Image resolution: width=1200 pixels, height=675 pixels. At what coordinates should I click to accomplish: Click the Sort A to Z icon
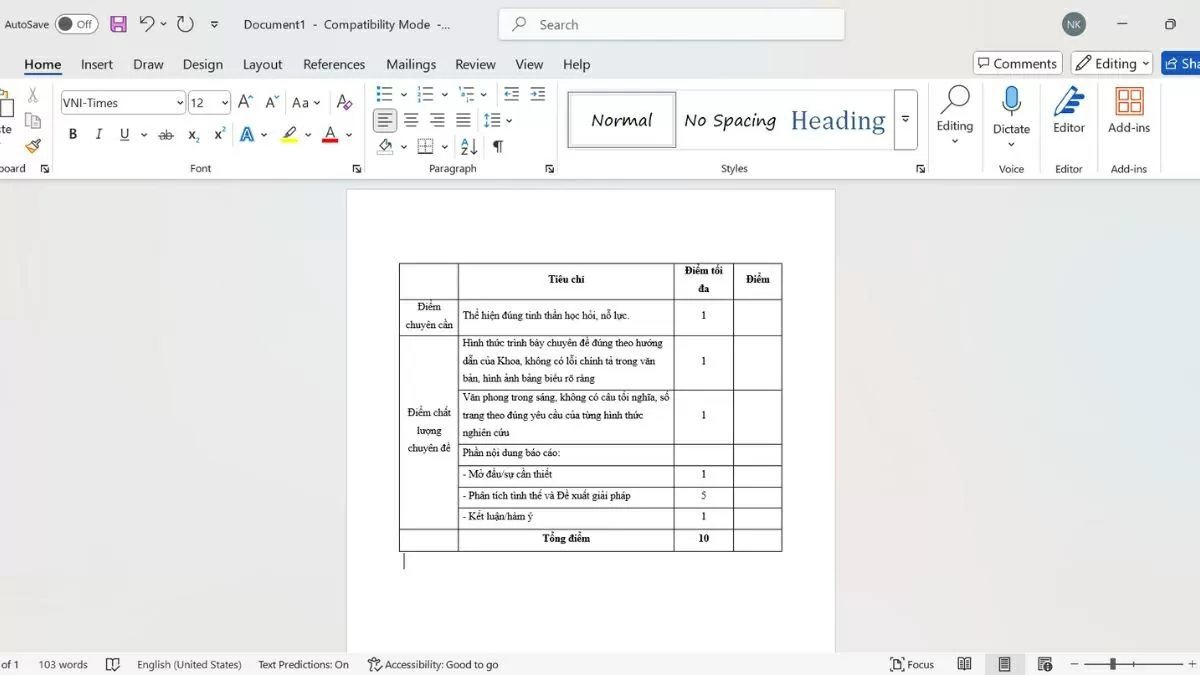click(x=469, y=146)
